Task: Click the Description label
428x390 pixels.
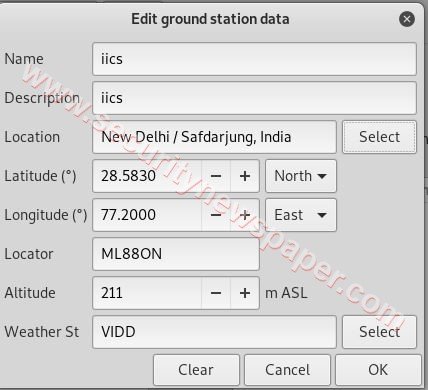Action: click(x=42, y=98)
